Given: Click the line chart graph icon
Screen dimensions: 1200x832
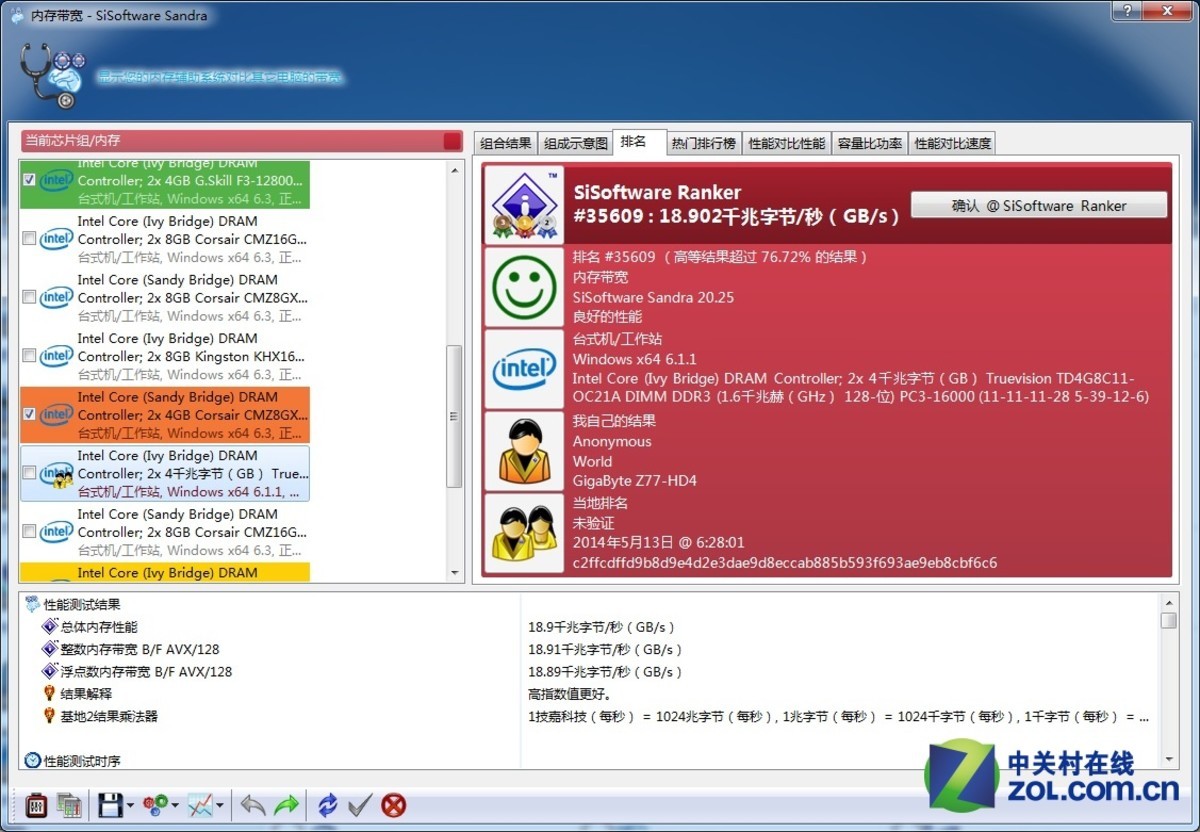Looking at the screenshot, I should coord(201,804).
